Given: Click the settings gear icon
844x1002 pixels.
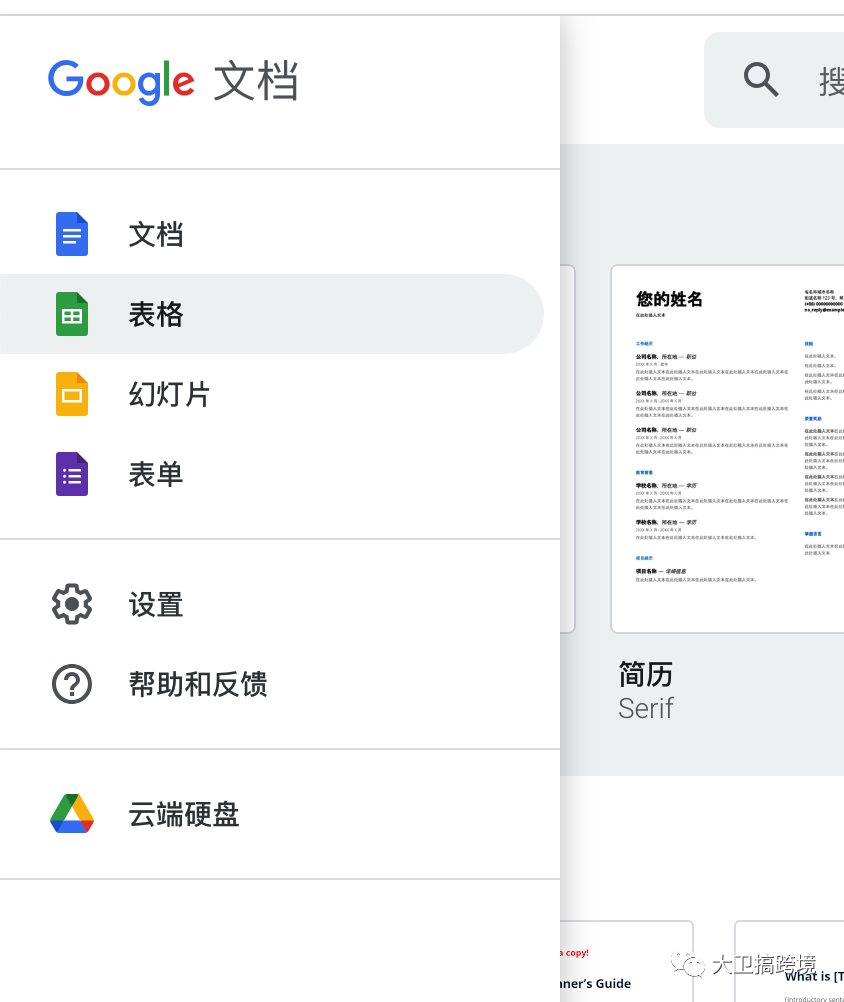Looking at the screenshot, I should 72,604.
